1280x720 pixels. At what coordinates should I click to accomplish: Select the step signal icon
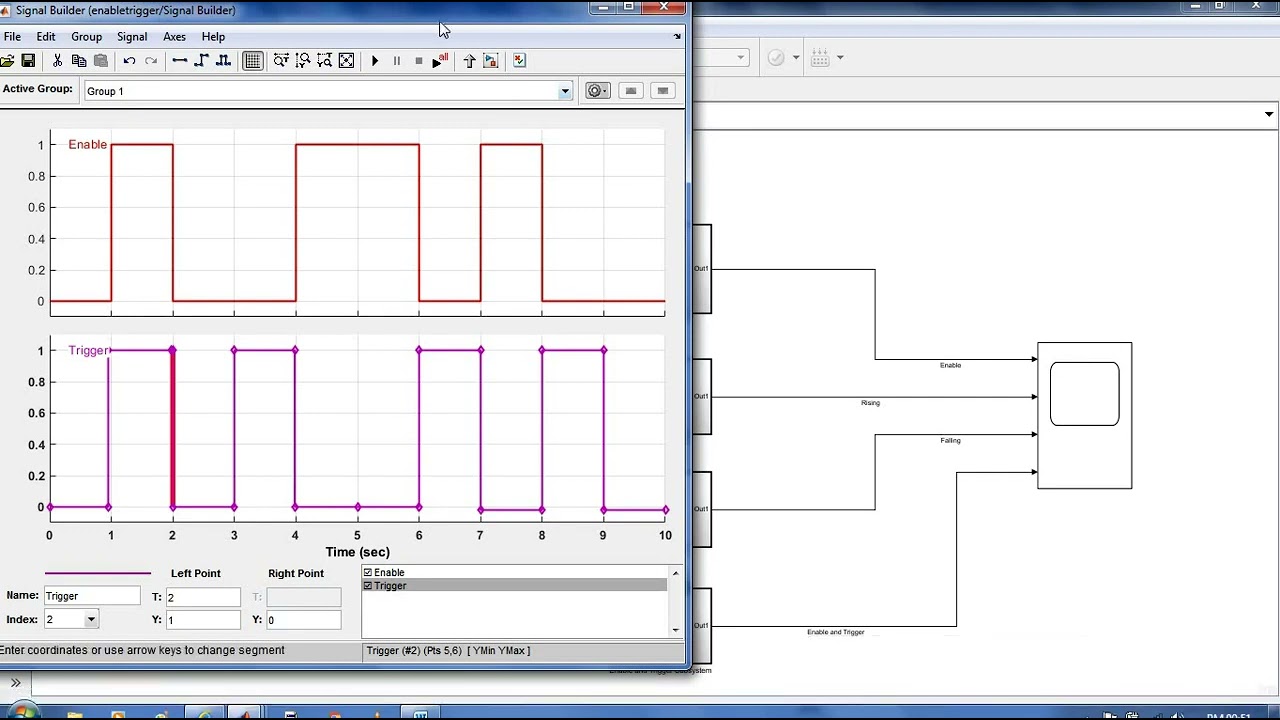pyautogui.click(x=201, y=61)
